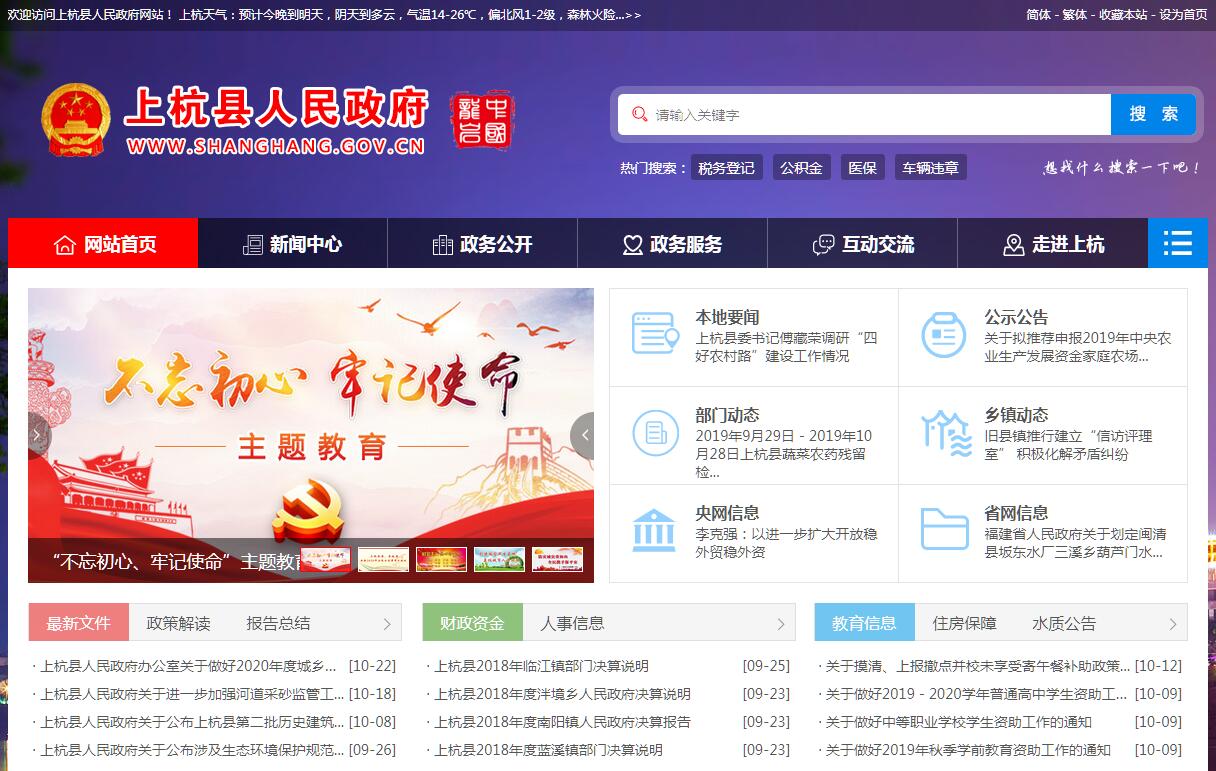Image resolution: width=1216 pixels, height=771 pixels.
Task: Click the 公示公告 announcement icon
Action: coord(943,334)
